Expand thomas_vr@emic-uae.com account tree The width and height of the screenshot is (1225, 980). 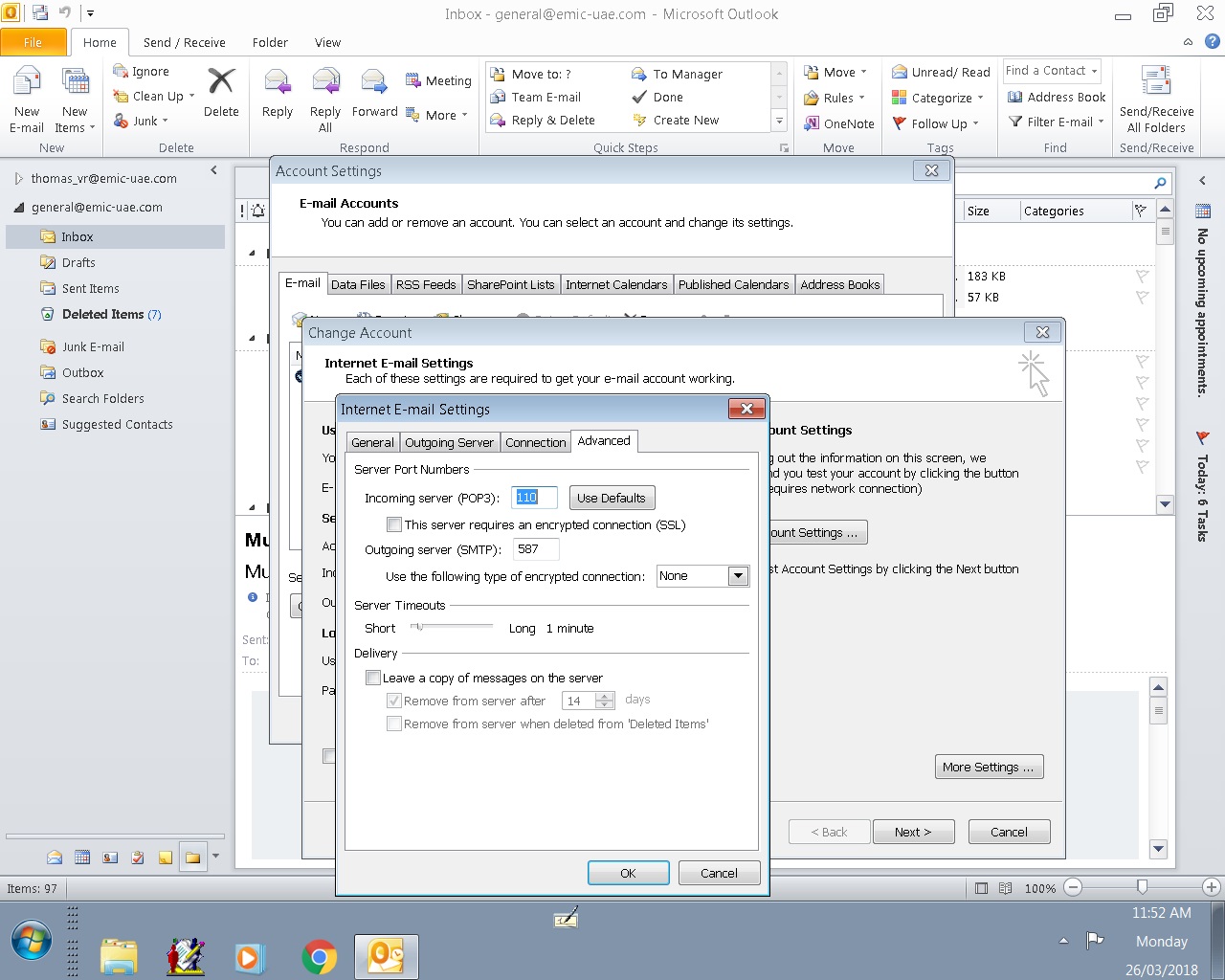tap(18, 179)
